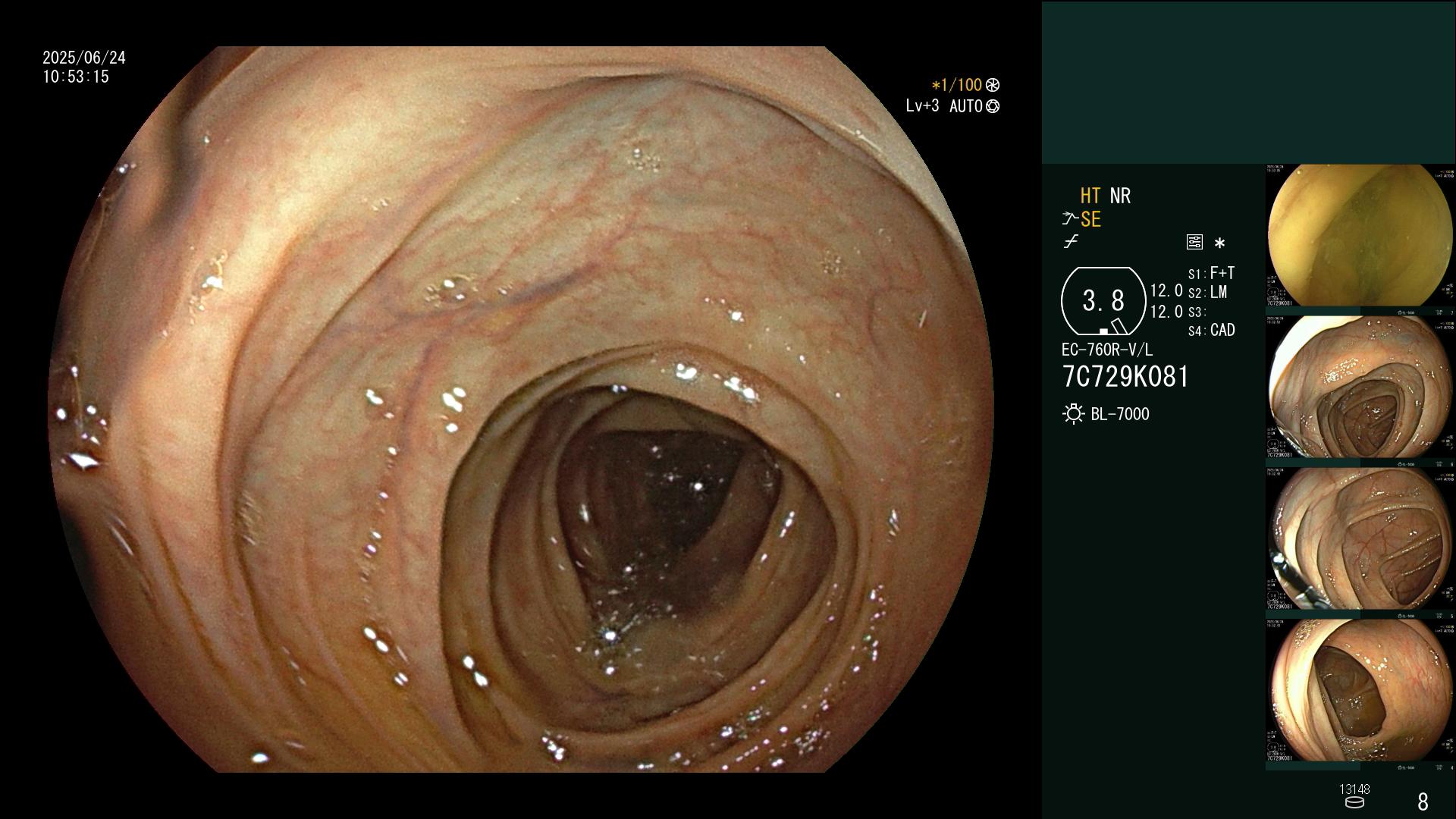Click the asterisk next to the sliders icon
1456x819 pixels.
[1219, 243]
